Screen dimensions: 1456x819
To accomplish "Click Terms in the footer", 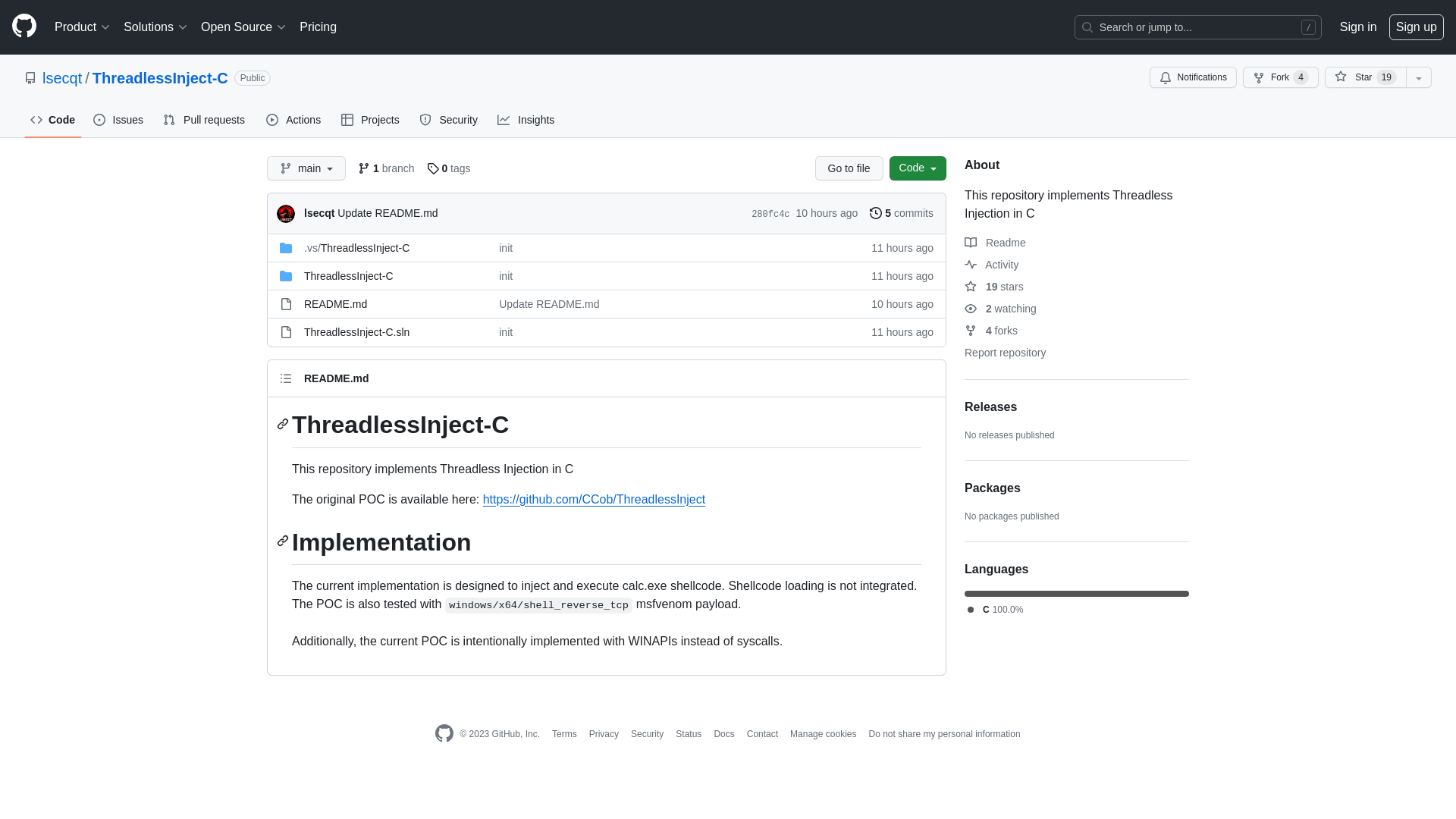I will pyautogui.click(x=564, y=734).
